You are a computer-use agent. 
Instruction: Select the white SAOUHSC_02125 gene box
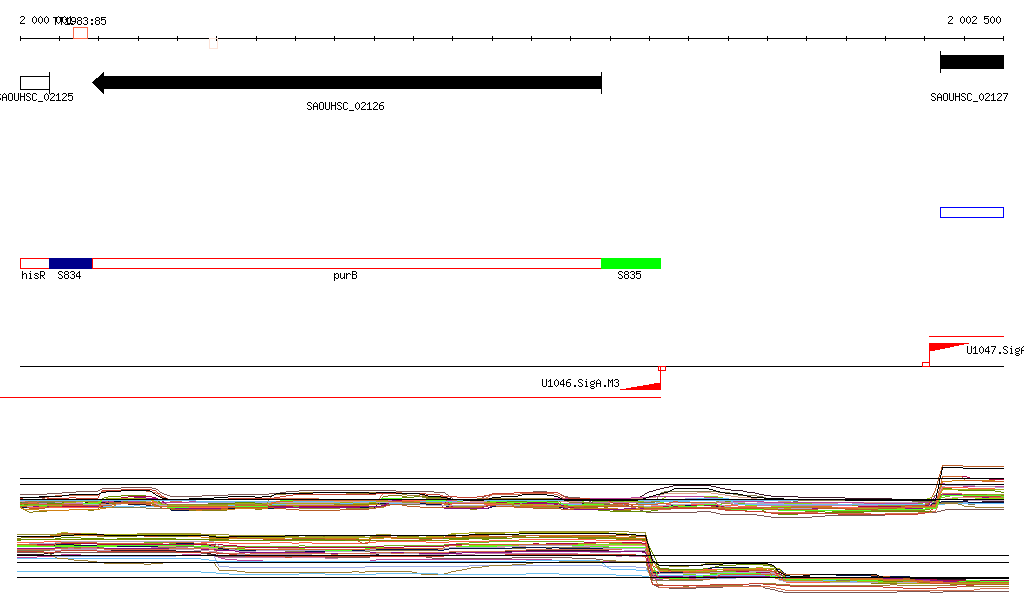tap(34, 82)
